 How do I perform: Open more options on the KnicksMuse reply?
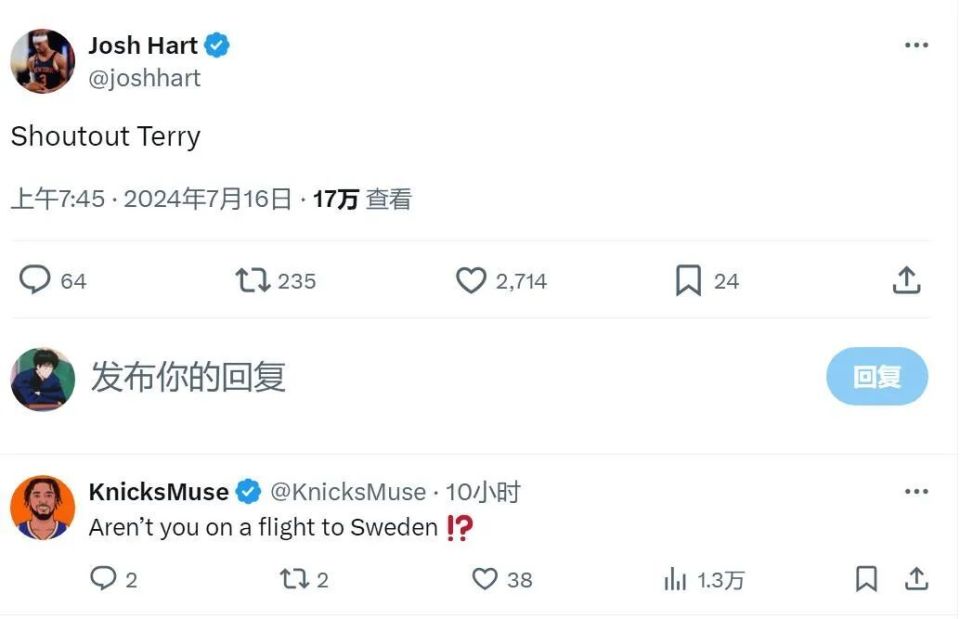(x=916, y=491)
